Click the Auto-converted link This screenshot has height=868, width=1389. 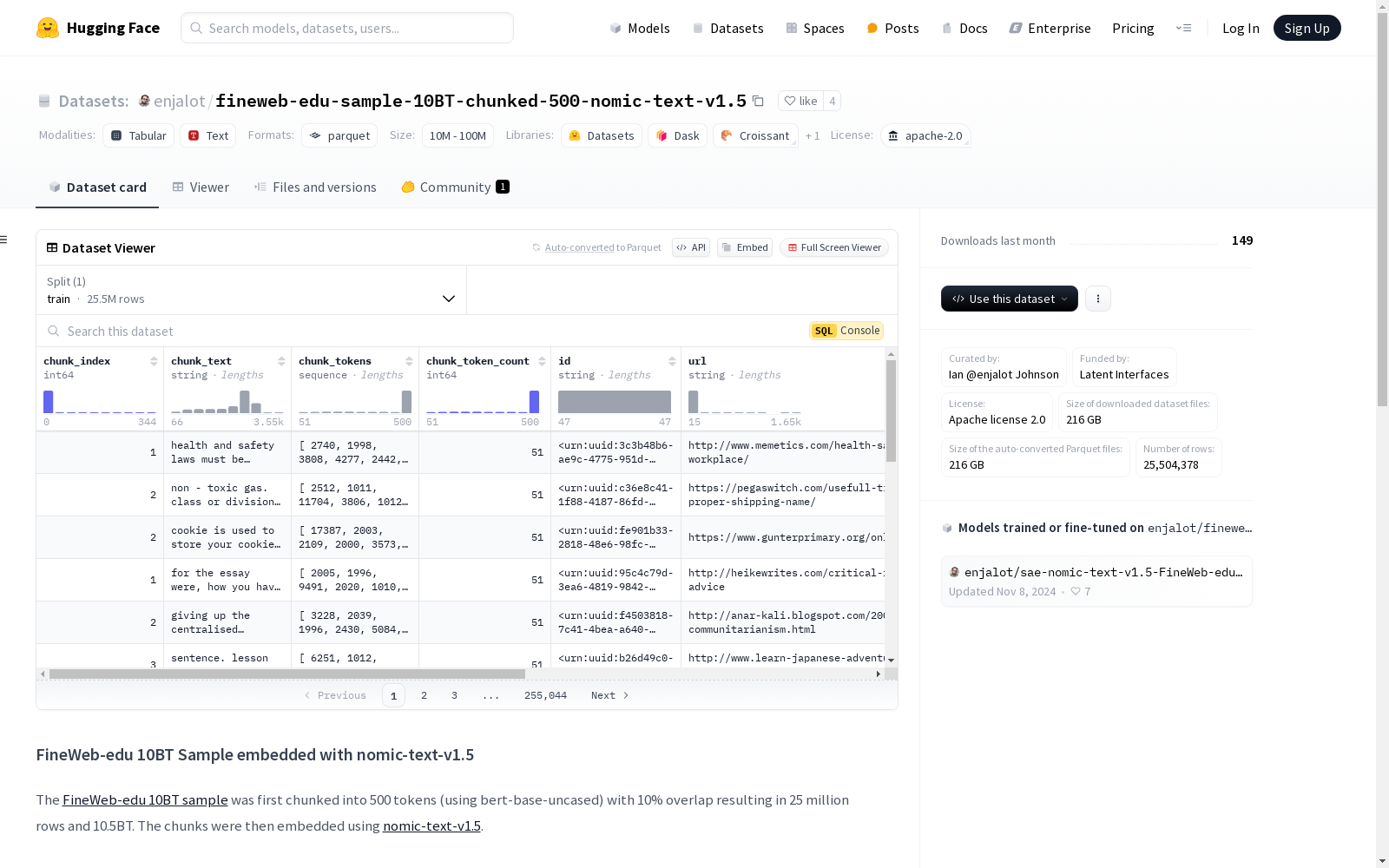tap(579, 247)
